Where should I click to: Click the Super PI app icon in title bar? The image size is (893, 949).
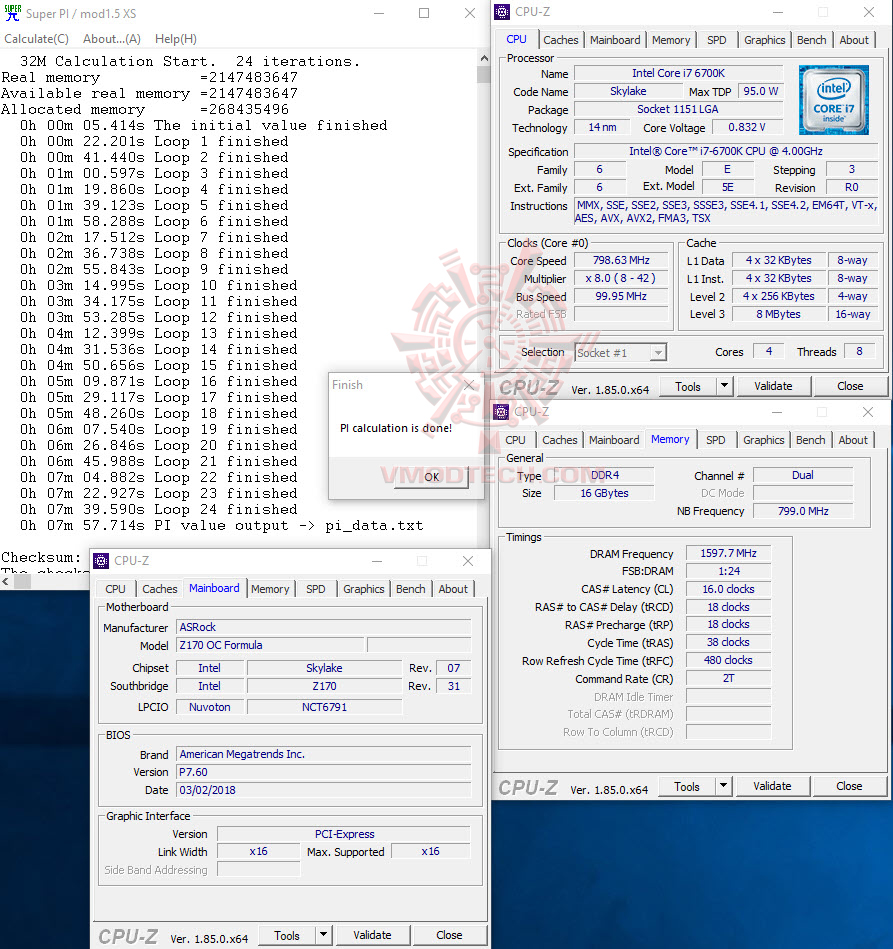pyautogui.click(x=12, y=13)
